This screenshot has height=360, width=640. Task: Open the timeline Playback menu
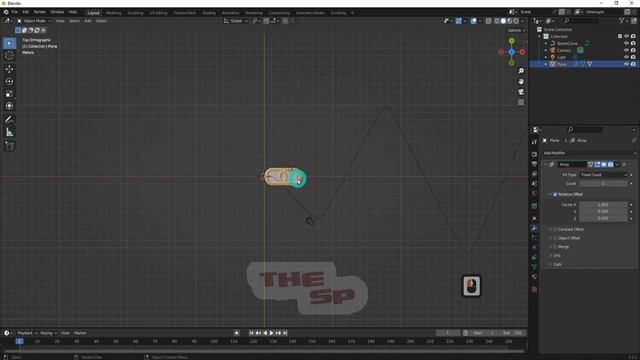[x=27, y=333]
